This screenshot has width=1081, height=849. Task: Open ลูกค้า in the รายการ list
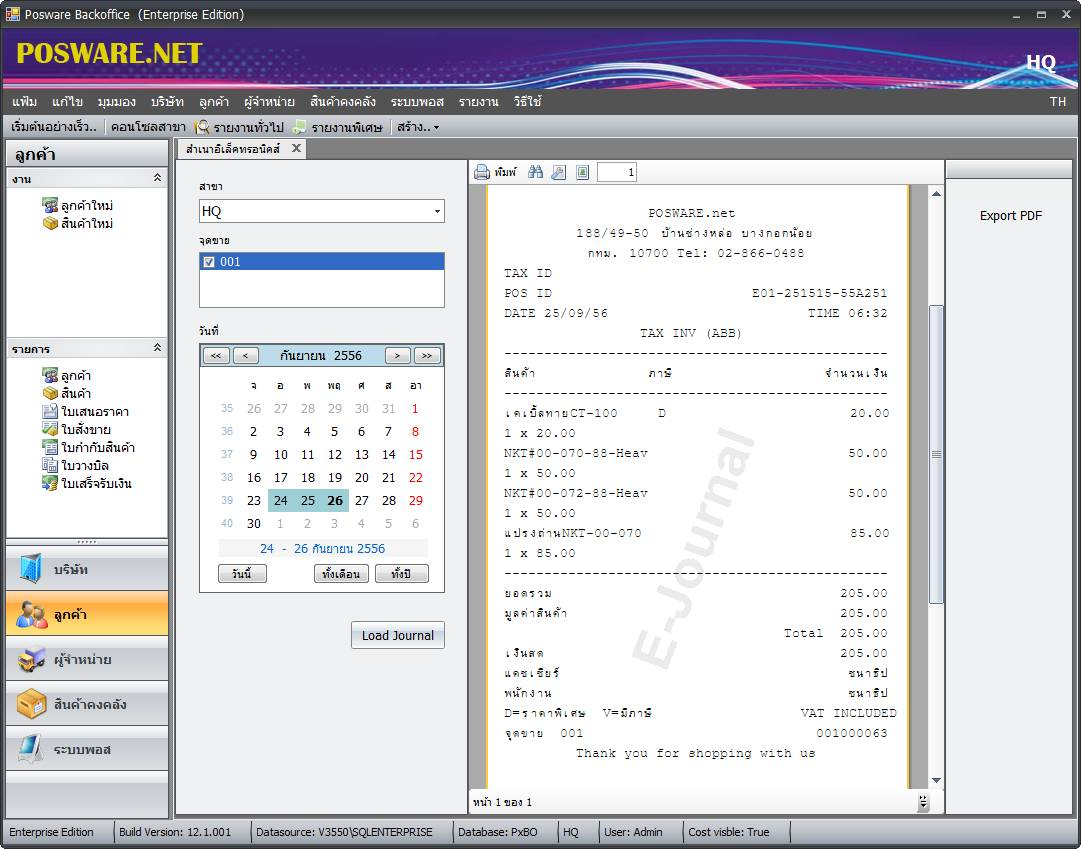coord(67,376)
